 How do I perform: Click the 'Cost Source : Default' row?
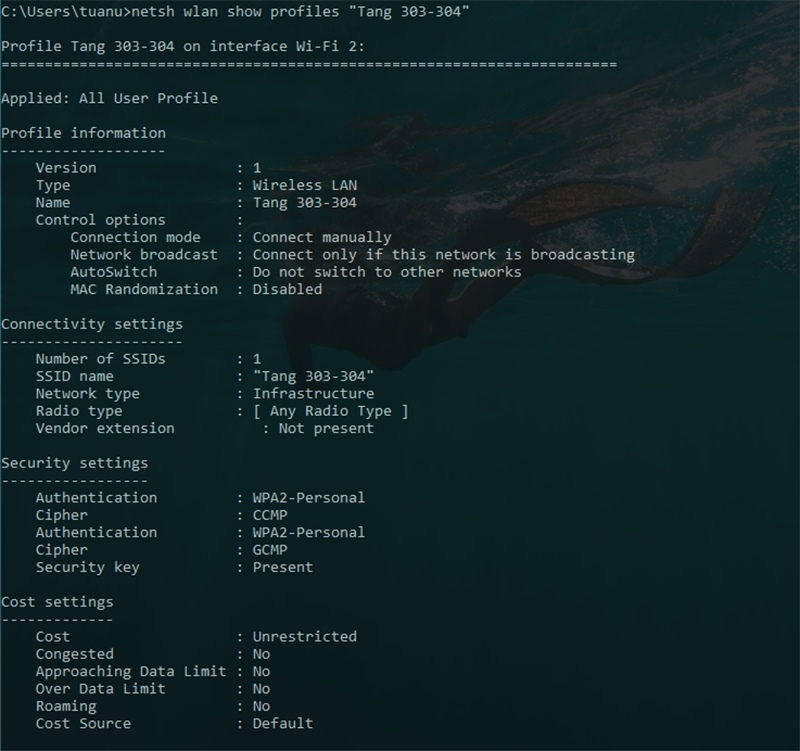[174, 723]
